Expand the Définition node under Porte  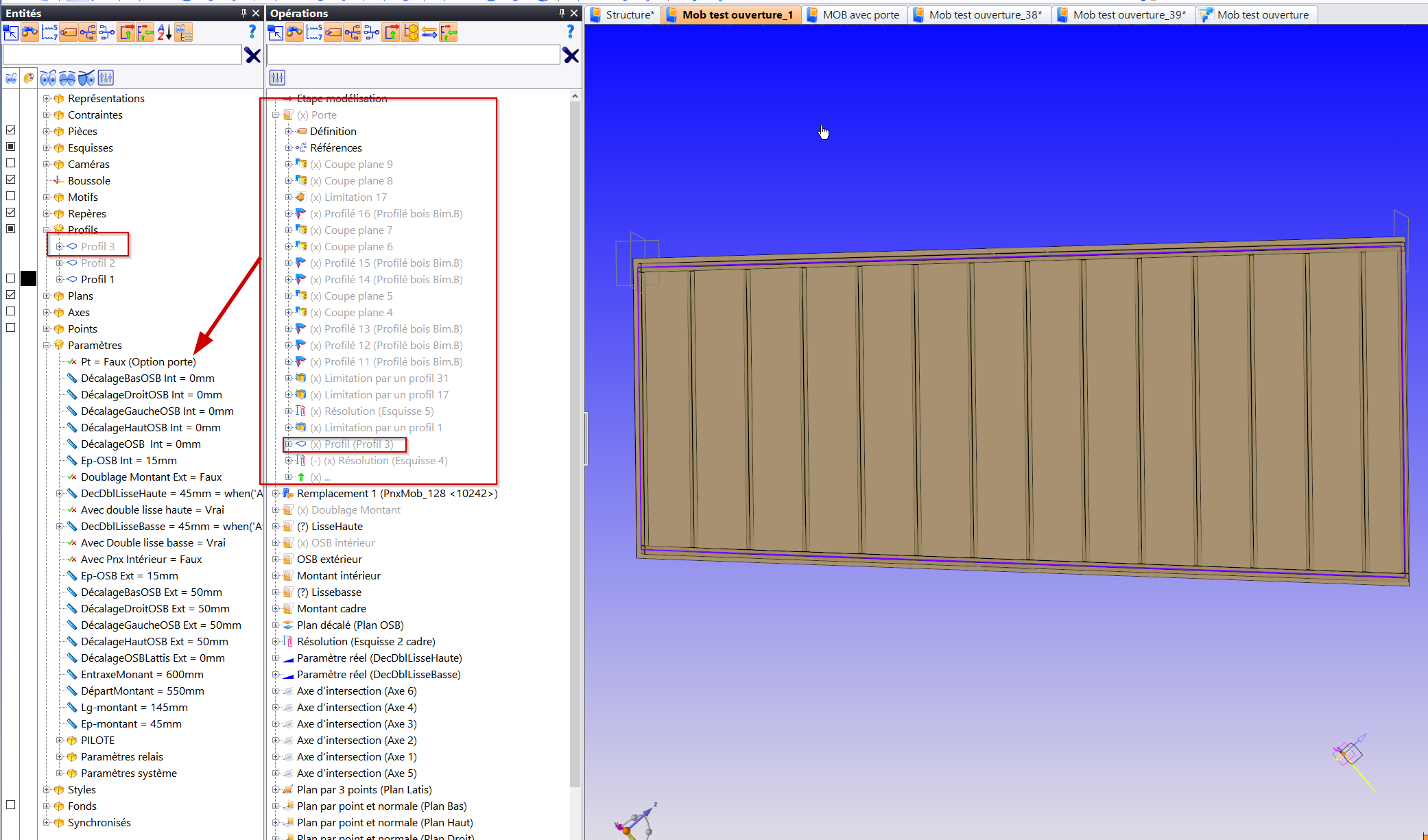[288, 131]
